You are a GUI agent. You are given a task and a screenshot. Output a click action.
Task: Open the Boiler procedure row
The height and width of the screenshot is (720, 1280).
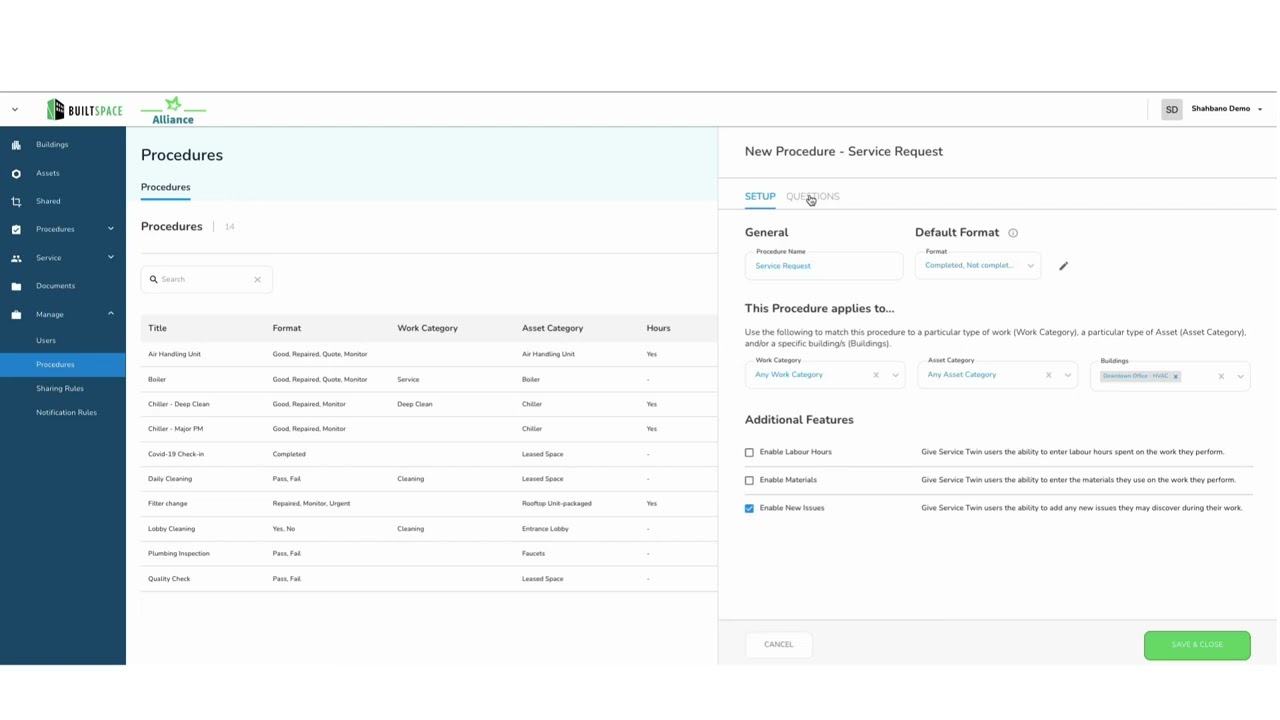[429, 380]
